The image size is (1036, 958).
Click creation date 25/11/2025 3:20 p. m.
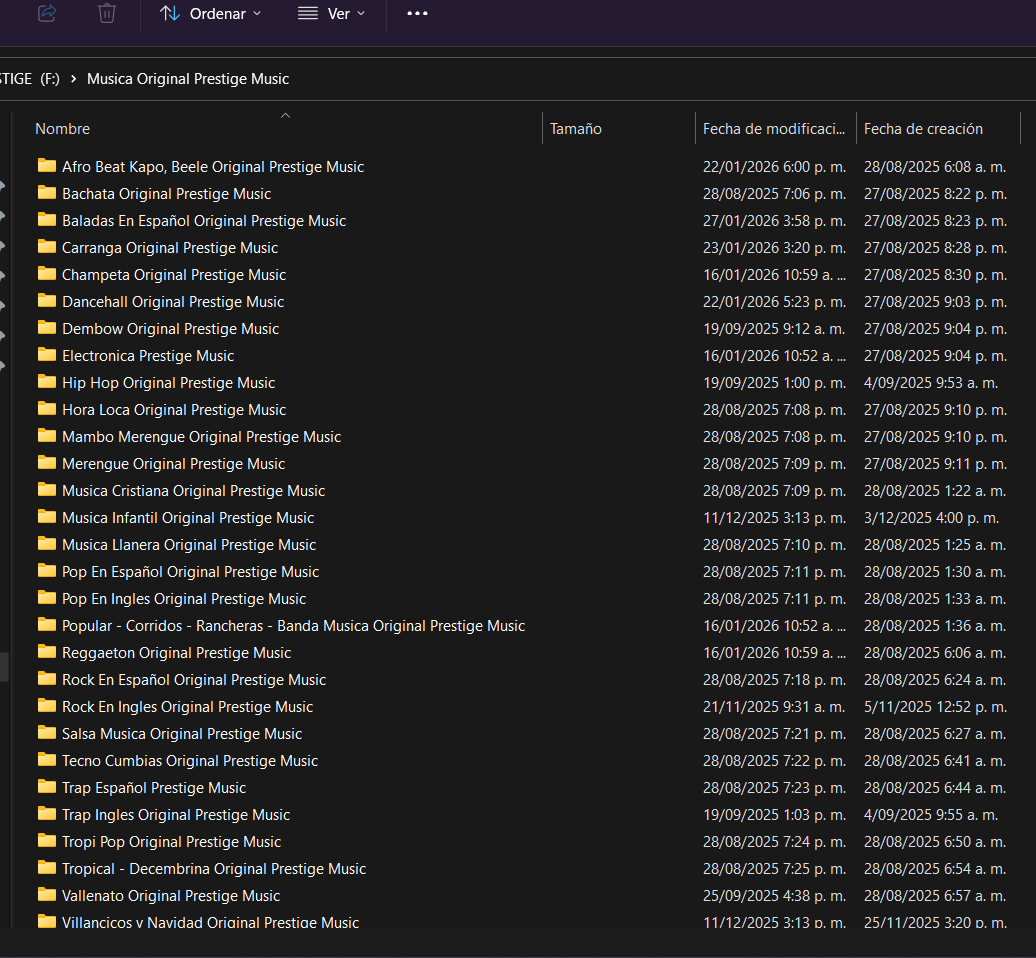pyautogui.click(x=936, y=922)
